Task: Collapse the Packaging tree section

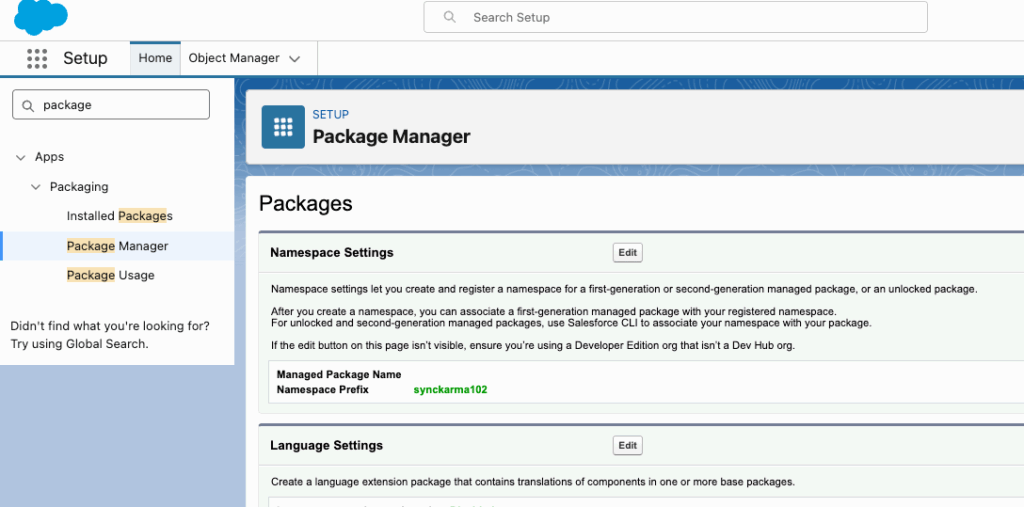Action: click(x=36, y=187)
